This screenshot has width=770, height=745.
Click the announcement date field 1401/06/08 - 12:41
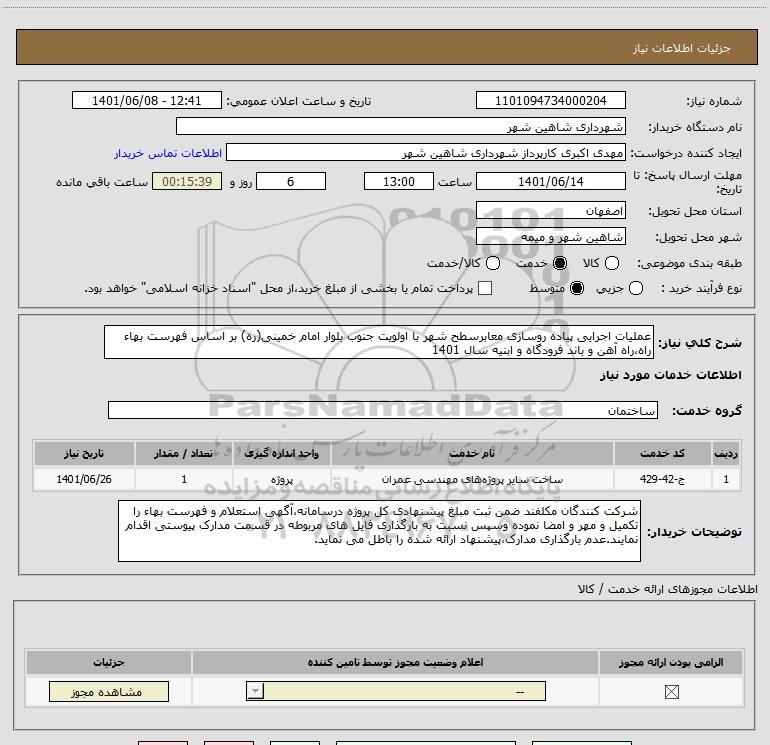147,100
